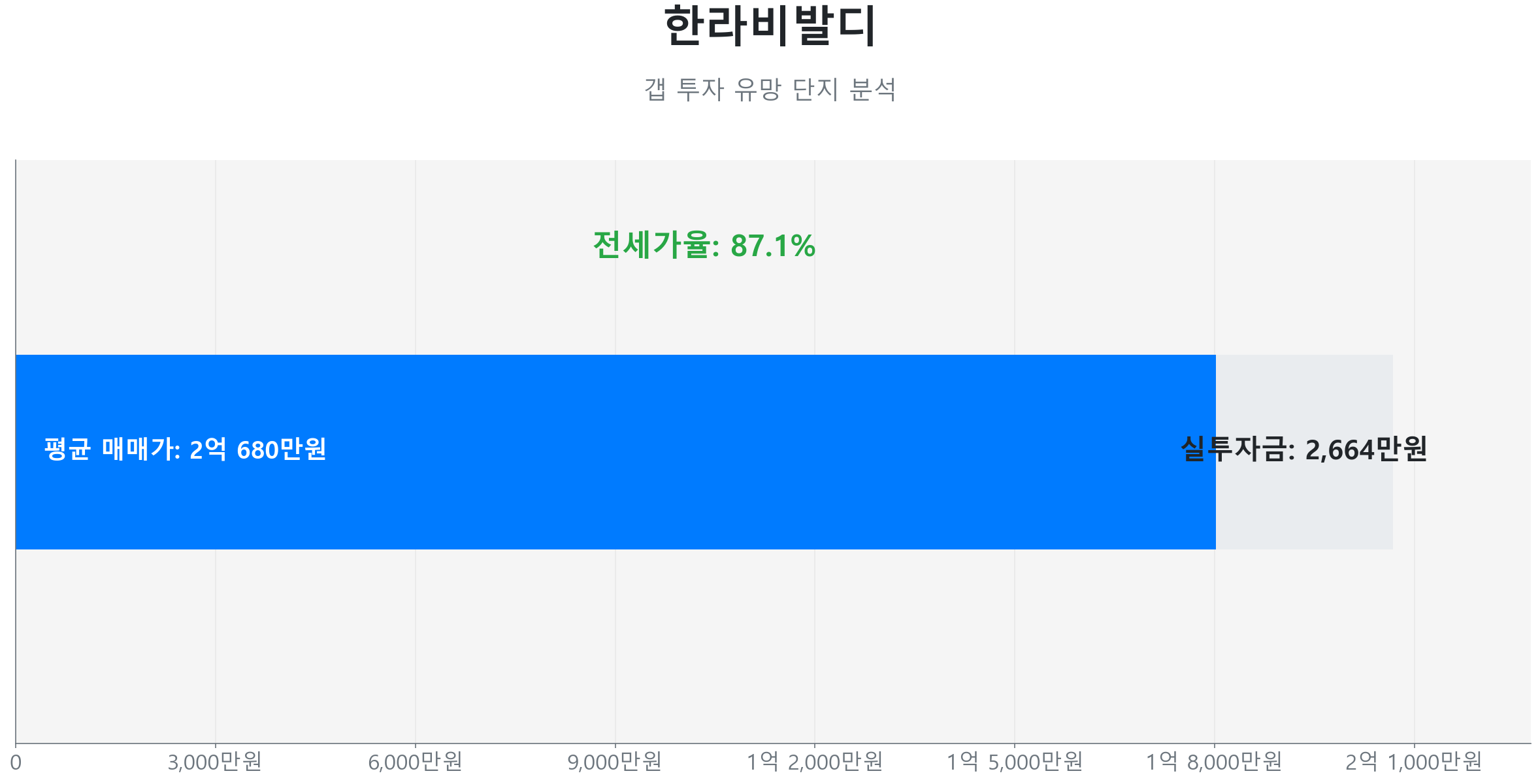The height and width of the screenshot is (784, 1540).
Task: Click the 9,000만원 axis tick label
Action: point(615,762)
